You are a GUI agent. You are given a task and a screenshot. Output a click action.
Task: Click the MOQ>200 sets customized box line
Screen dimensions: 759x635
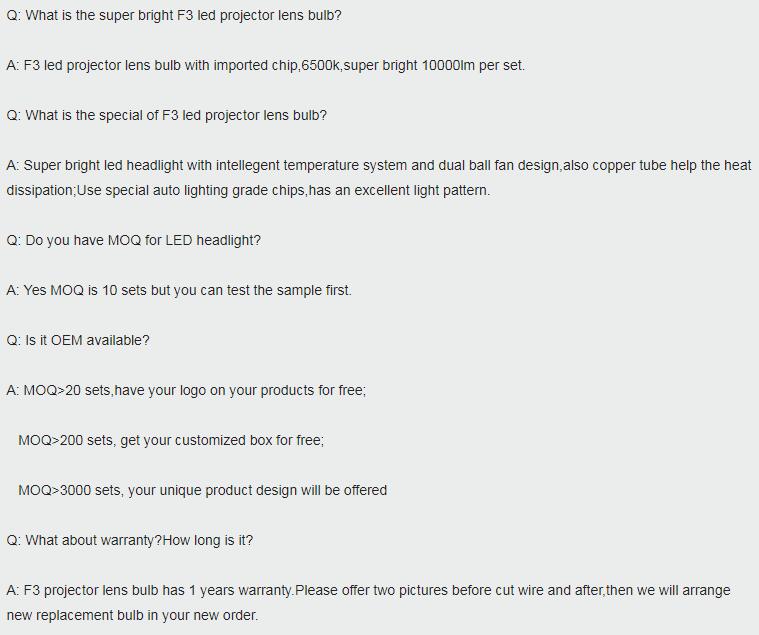(171, 440)
